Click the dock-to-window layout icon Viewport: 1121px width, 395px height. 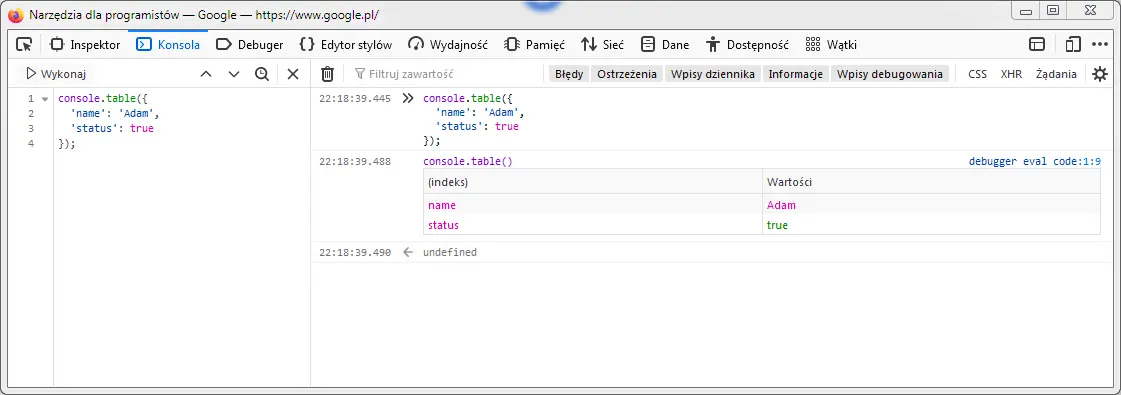[1037, 44]
